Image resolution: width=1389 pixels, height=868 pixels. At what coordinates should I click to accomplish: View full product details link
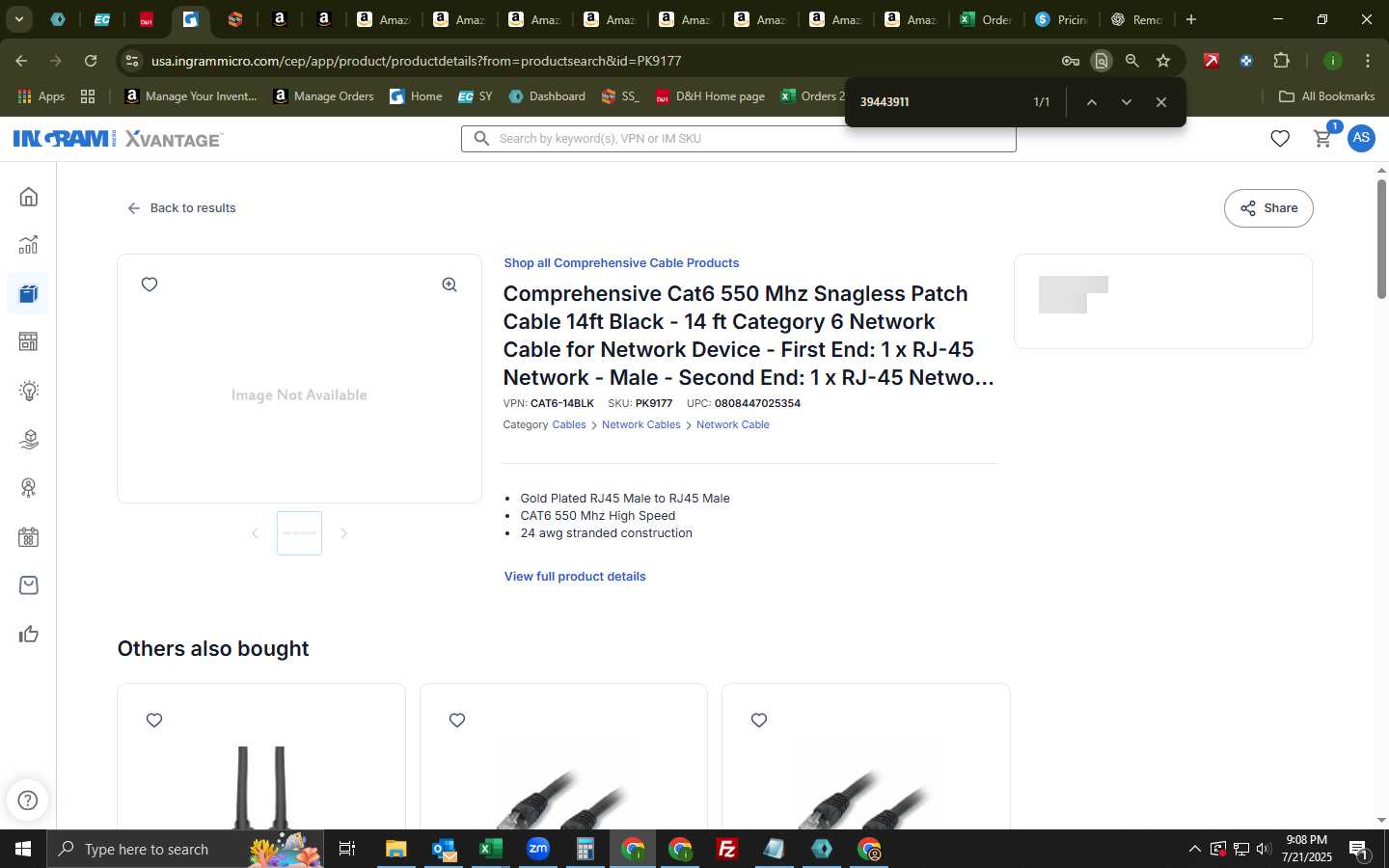575,577
